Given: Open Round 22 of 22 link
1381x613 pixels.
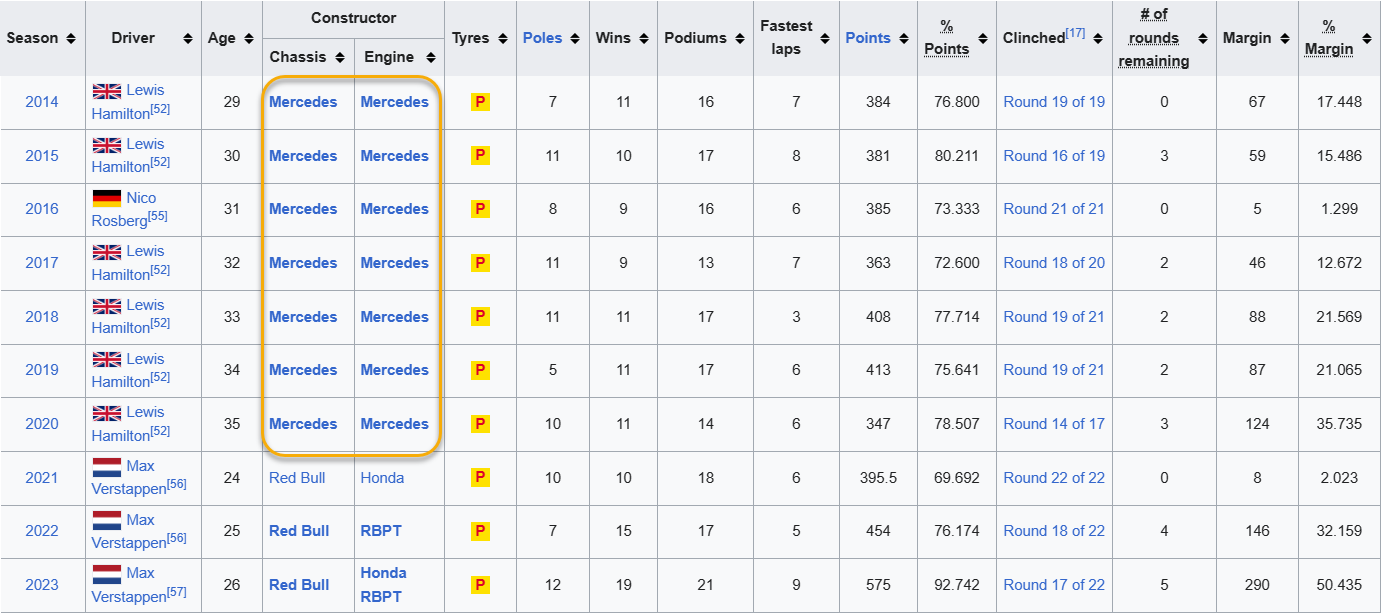Looking at the screenshot, I should 1054,478.
